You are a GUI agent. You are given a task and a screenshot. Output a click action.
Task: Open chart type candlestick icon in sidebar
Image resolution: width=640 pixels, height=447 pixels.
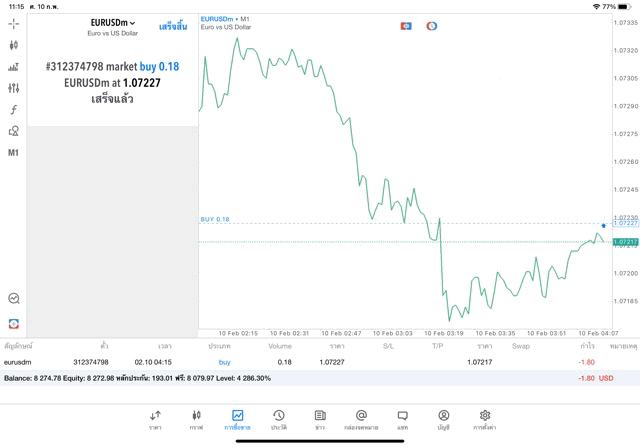coord(13,45)
